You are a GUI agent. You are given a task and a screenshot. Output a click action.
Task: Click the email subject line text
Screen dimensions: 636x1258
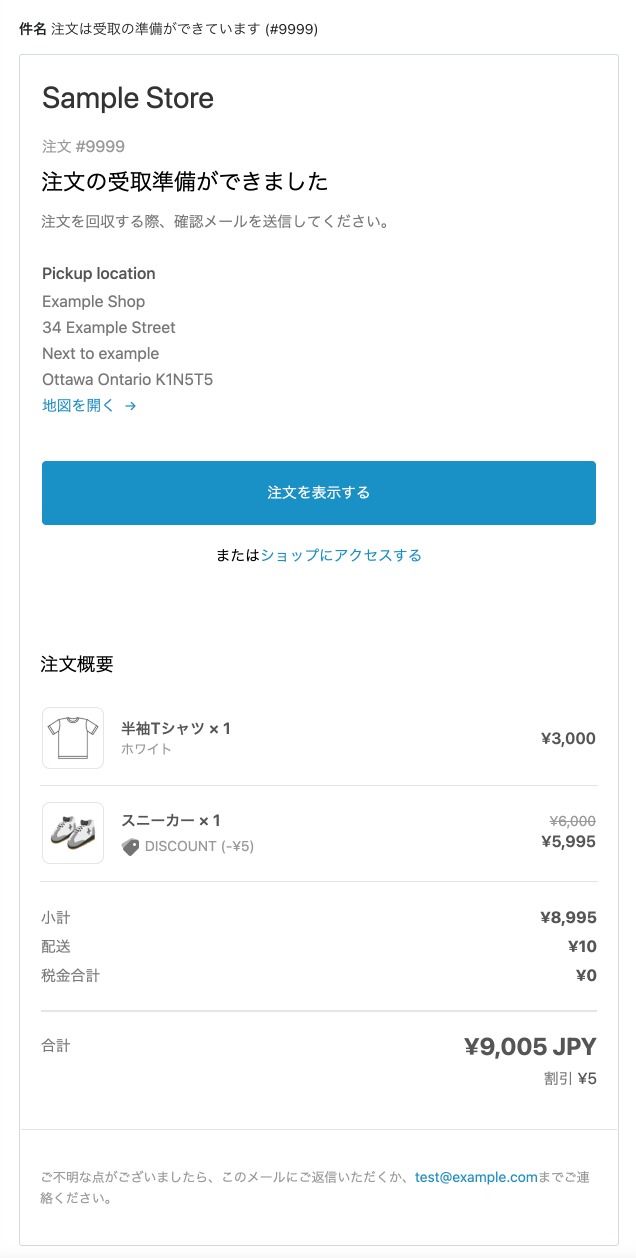(x=184, y=29)
